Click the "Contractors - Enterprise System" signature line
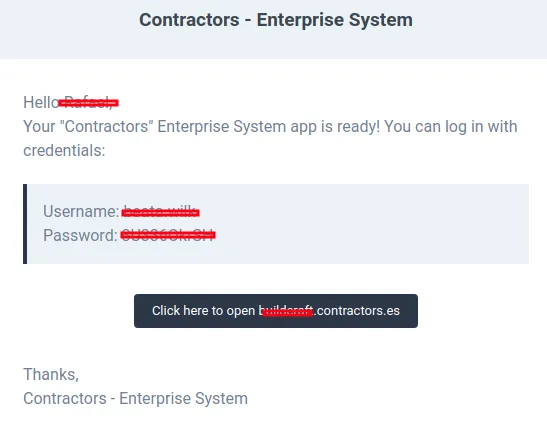 coord(135,399)
